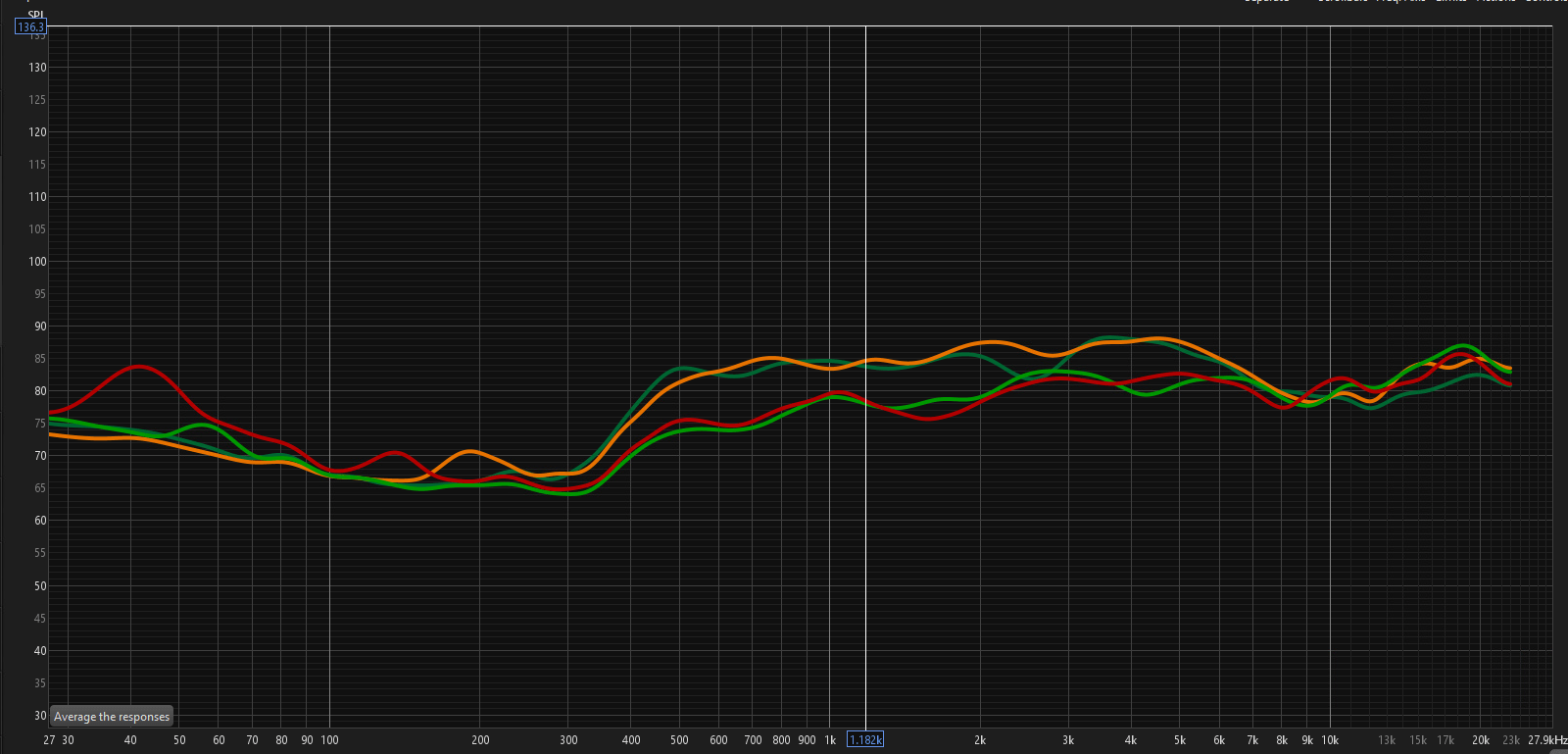Click the 85 label on SPL axis
The height and width of the screenshot is (754, 1568).
(40, 359)
